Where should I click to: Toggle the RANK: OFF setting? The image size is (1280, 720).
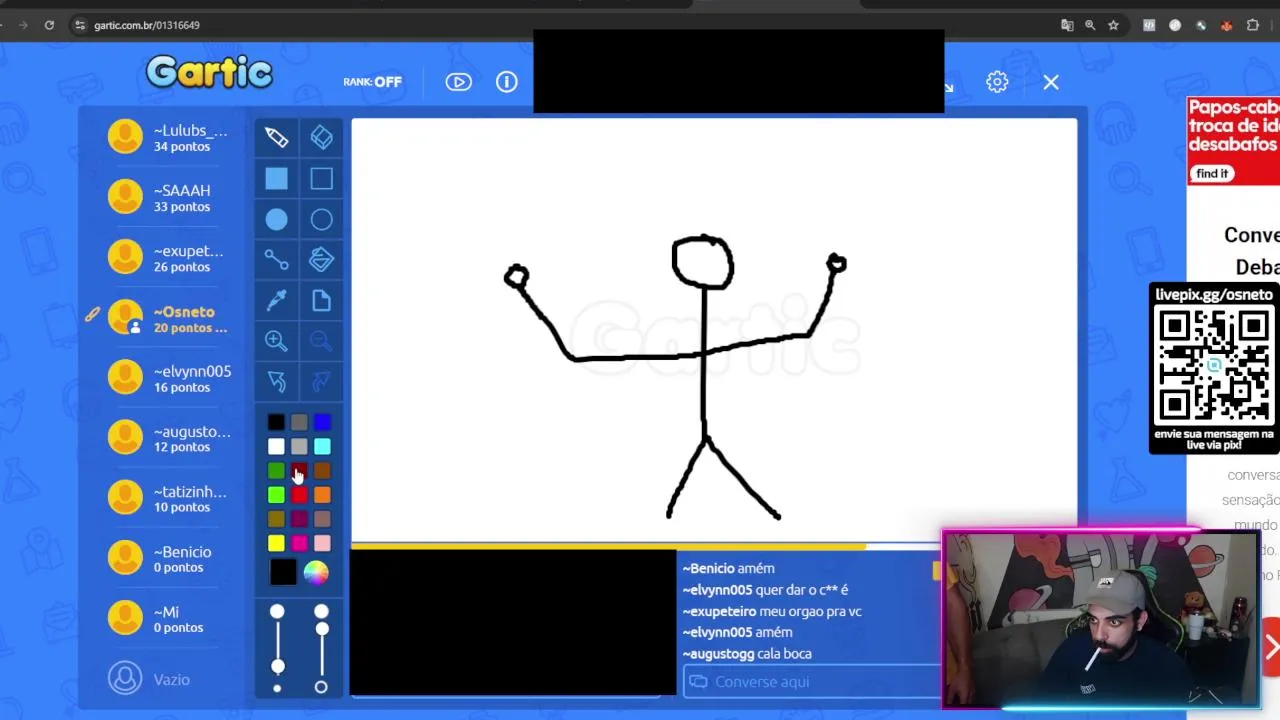click(x=372, y=82)
